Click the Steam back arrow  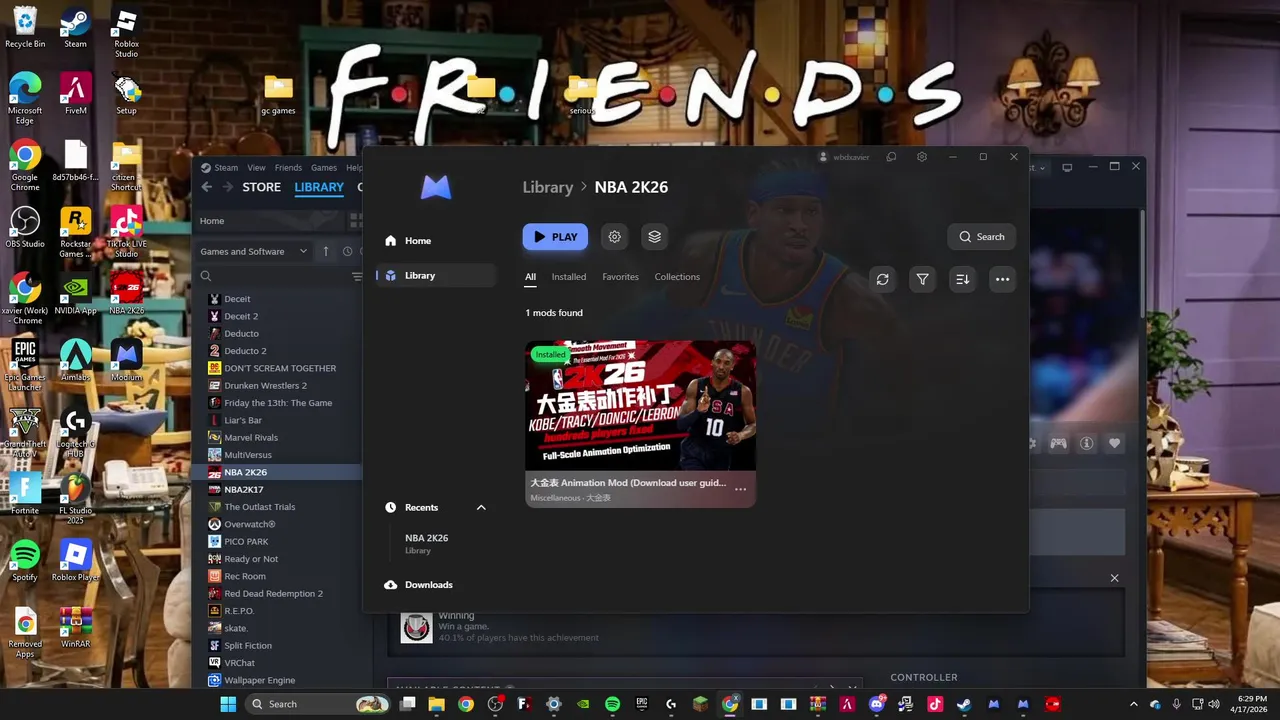click(x=207, y=187)
